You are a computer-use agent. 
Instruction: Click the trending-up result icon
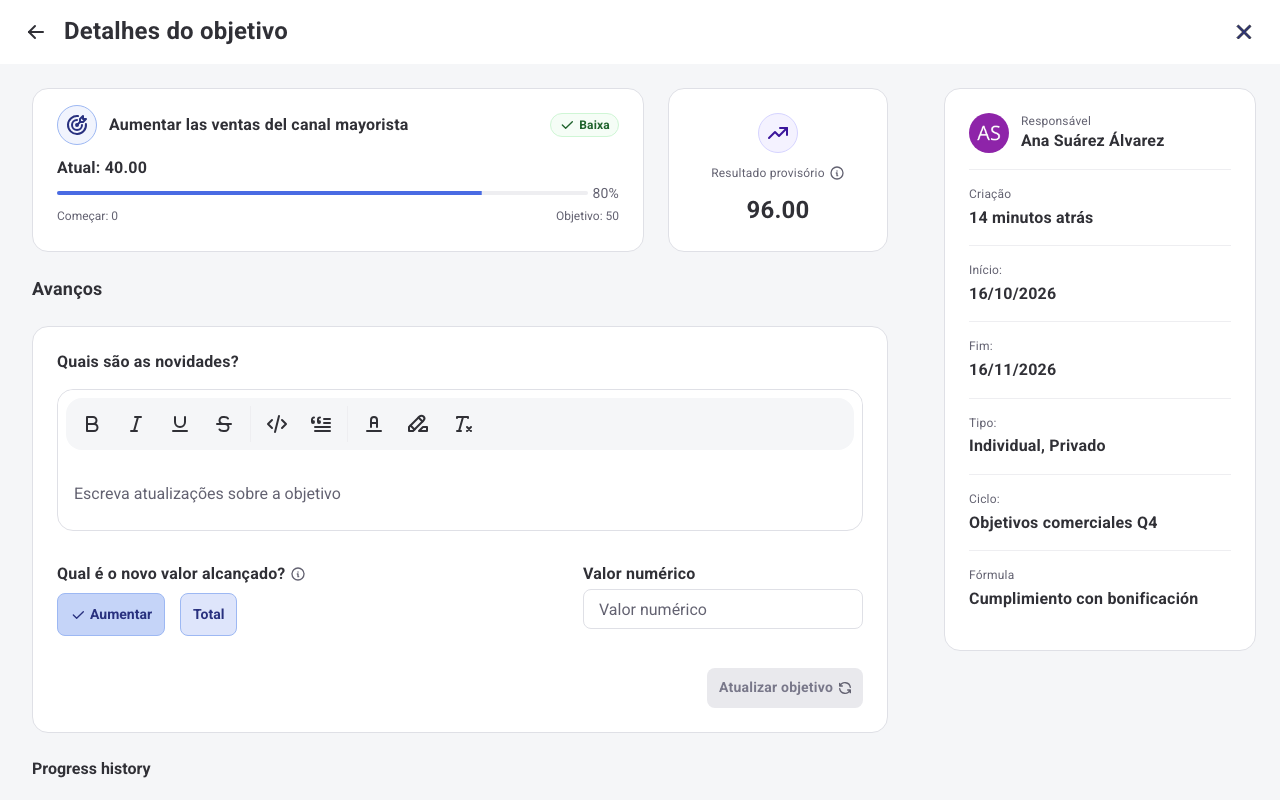tap(778, 133)
